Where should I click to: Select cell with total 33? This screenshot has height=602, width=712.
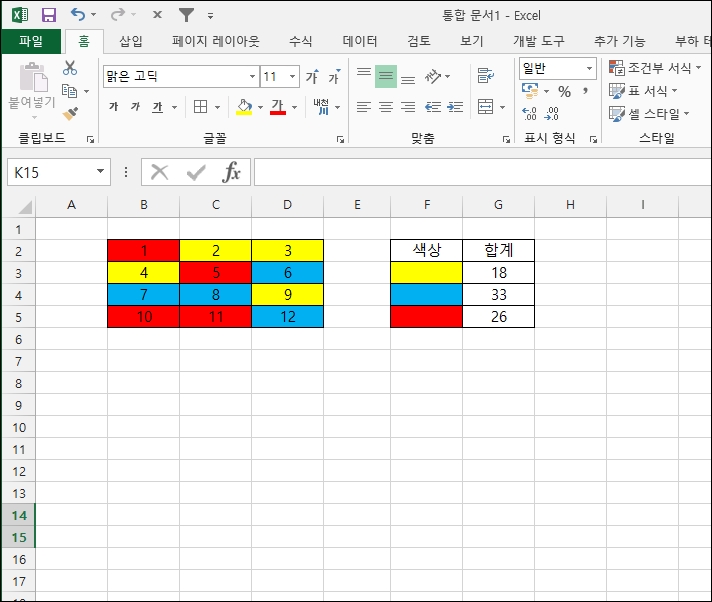click(499, 295)
